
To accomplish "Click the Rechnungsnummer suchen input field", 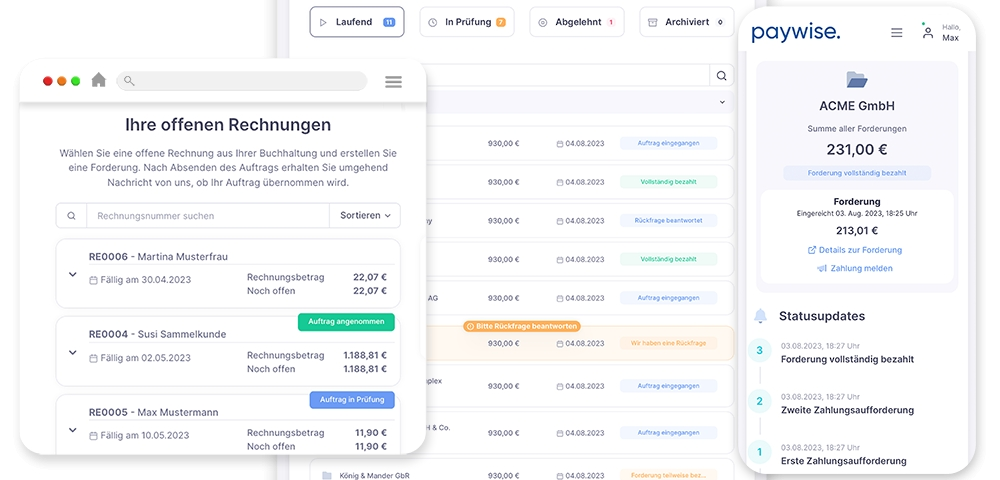I will click(207, 215).
